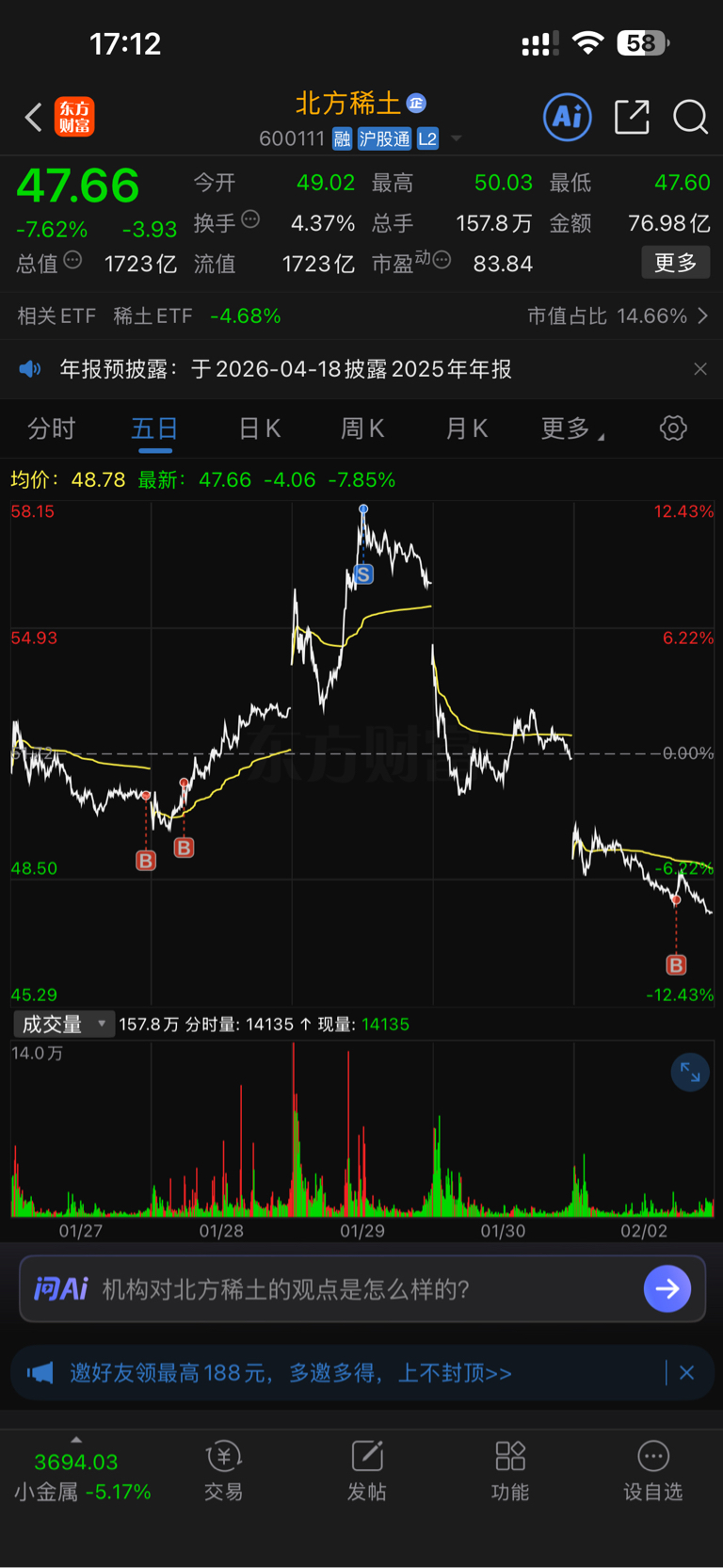This screenshot has width=723, height=1568.
Task: Tap the 问Ai question input field
Action: click(362, 1288)
